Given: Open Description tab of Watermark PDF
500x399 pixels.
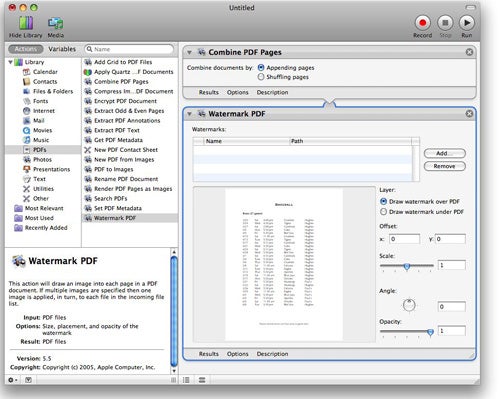Looking at the screenshot, I should point(272,354).
